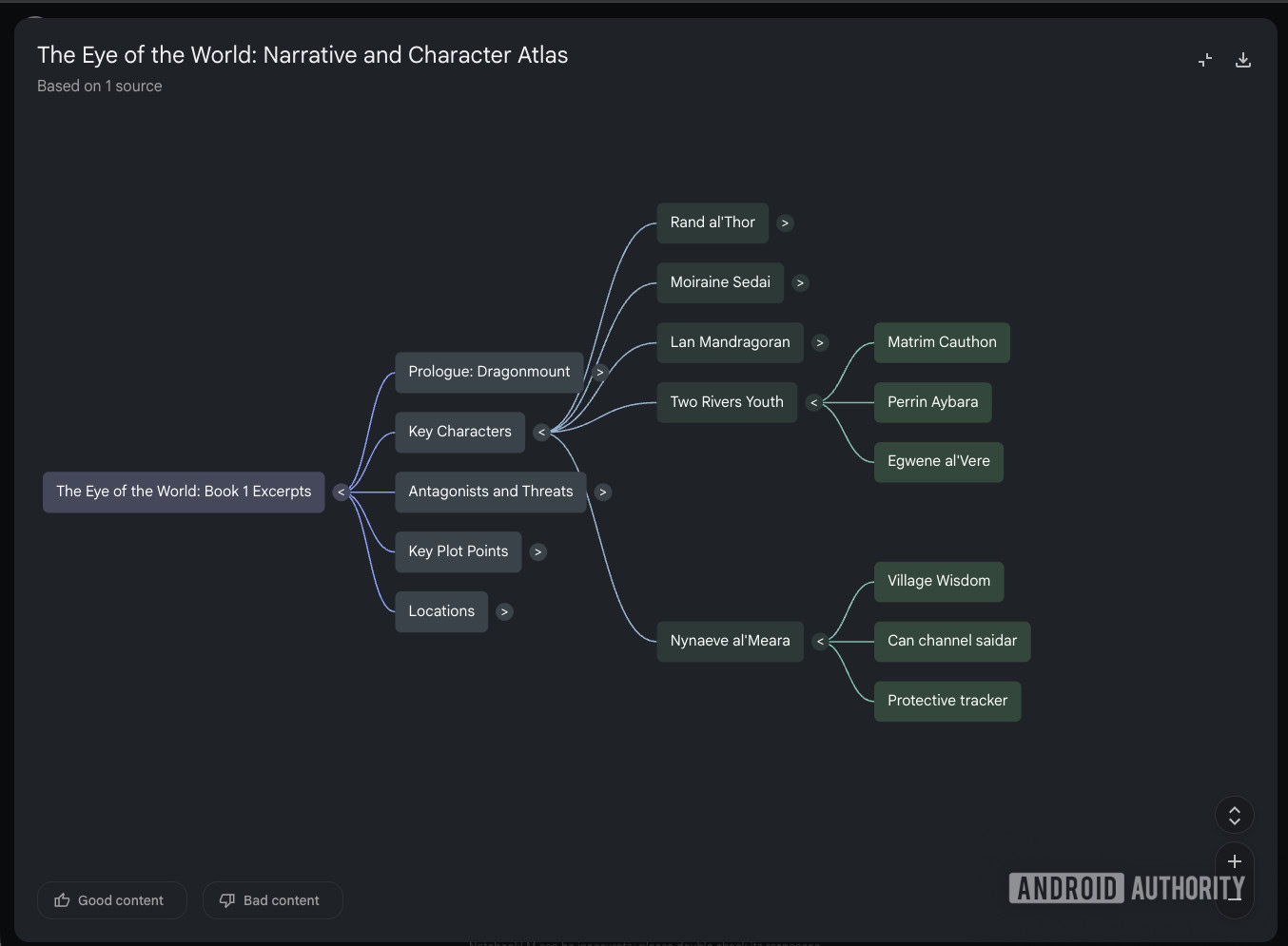The width and height of the screenshot is (1288, 946).
Task: Expand Moiraine Sedai's branch
Action: [800, 282]
